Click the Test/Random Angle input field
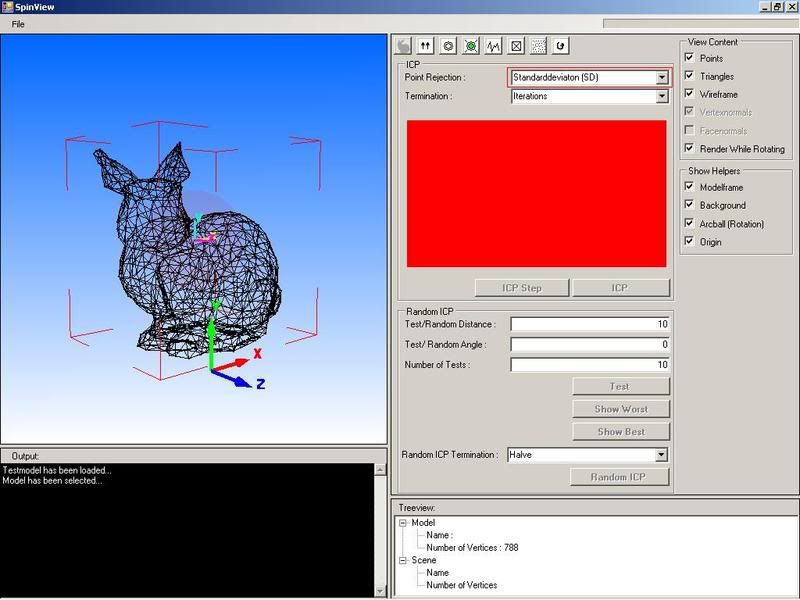The image size is (800, 600). click(590, 344)
